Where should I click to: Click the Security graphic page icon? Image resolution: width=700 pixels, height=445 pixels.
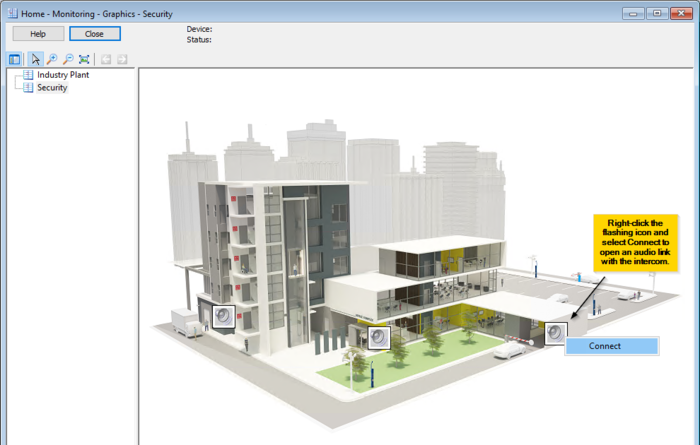pos(28,88)
